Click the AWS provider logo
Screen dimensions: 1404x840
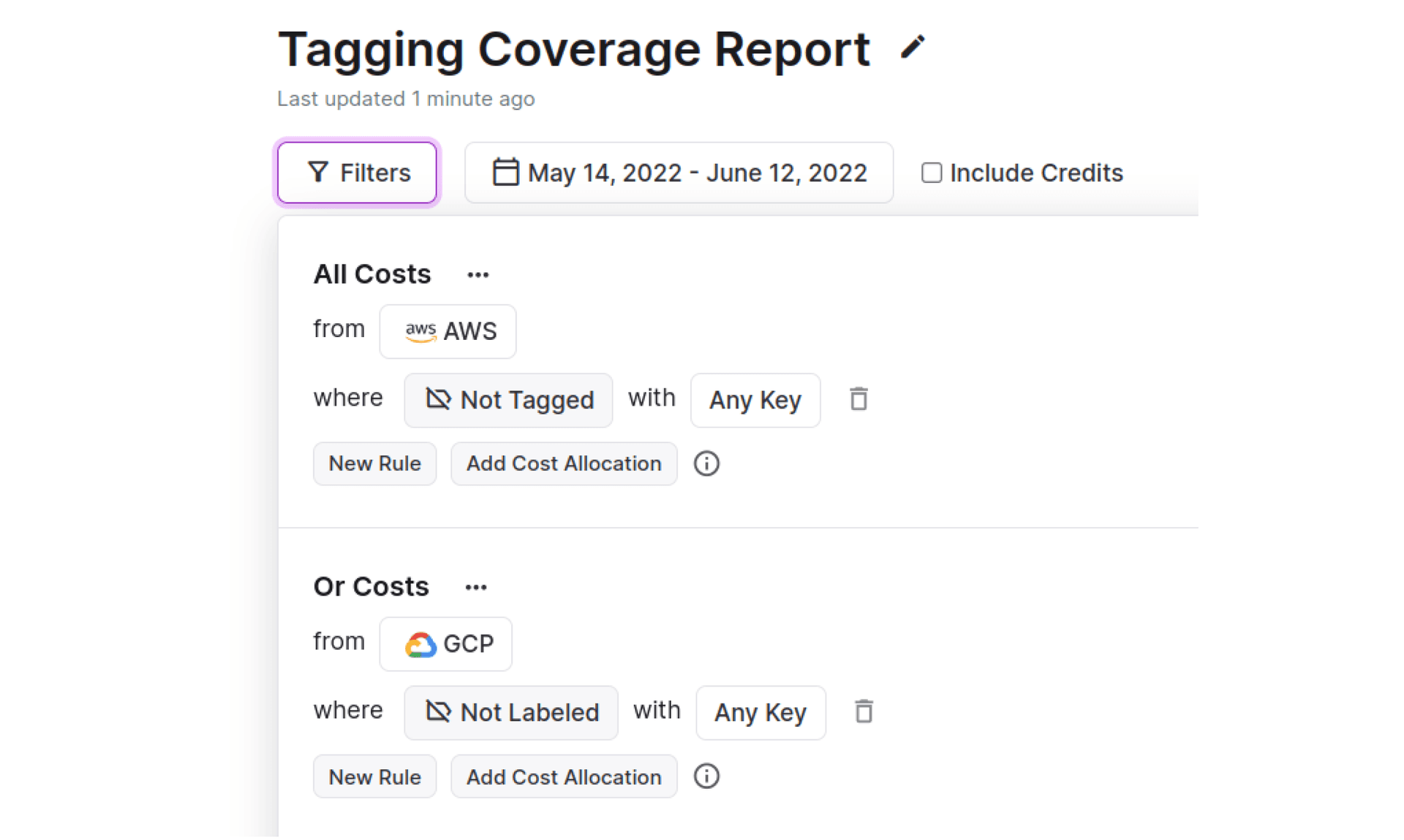(420, 331)
